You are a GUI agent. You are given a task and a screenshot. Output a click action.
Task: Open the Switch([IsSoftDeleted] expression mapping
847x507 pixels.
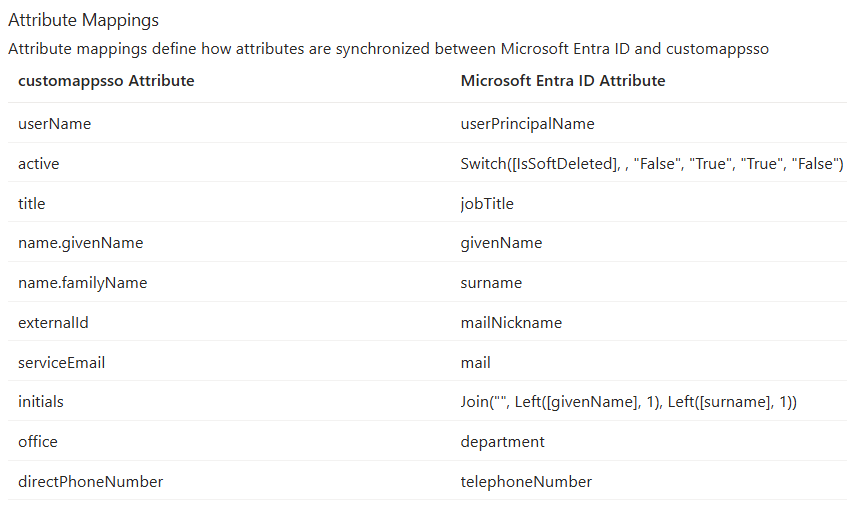[x=651, y=164]
